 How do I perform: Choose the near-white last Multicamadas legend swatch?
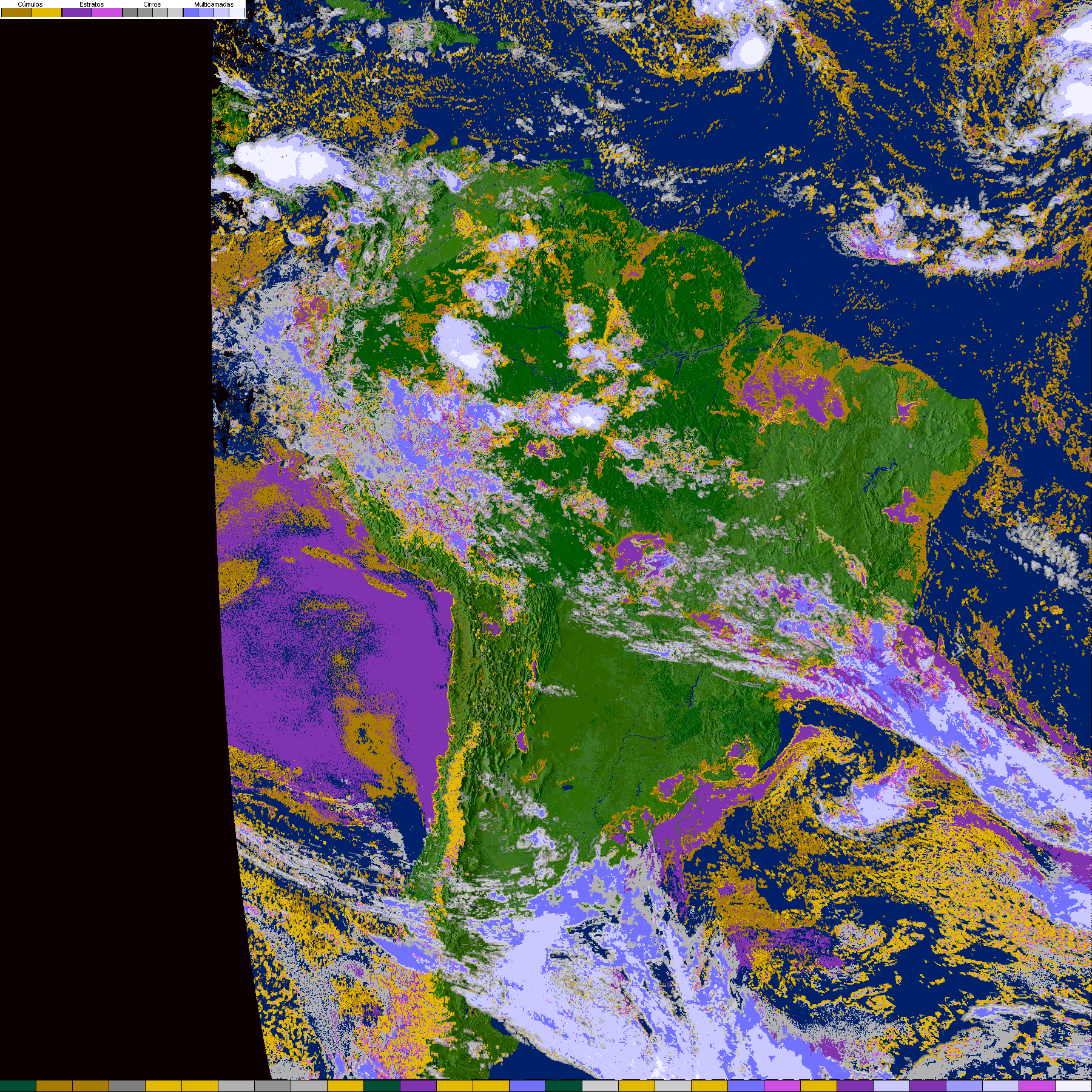point(236,12)
